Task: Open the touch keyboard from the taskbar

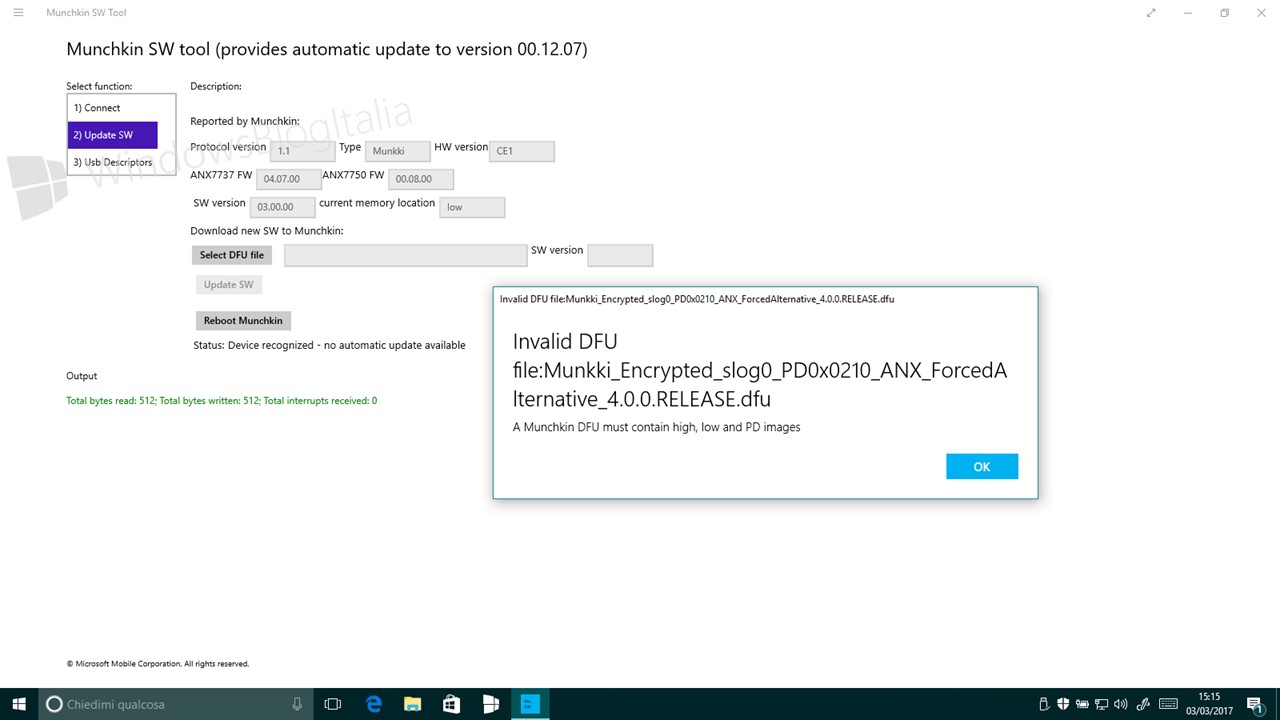Action: coord(1168,704)
